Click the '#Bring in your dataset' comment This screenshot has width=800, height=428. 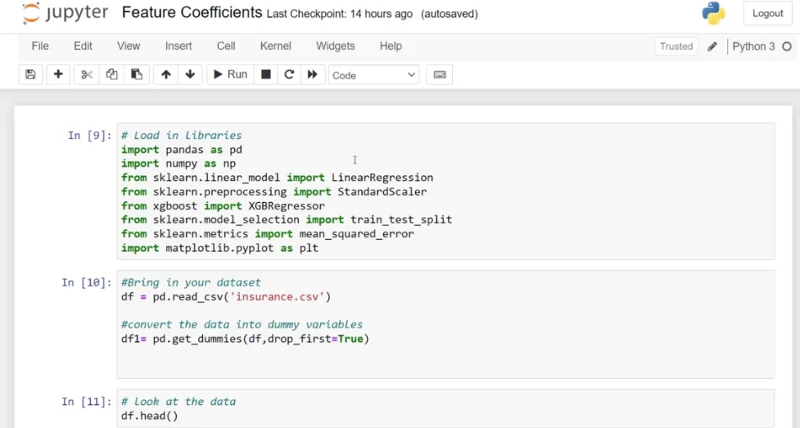[x=191, y=283]
